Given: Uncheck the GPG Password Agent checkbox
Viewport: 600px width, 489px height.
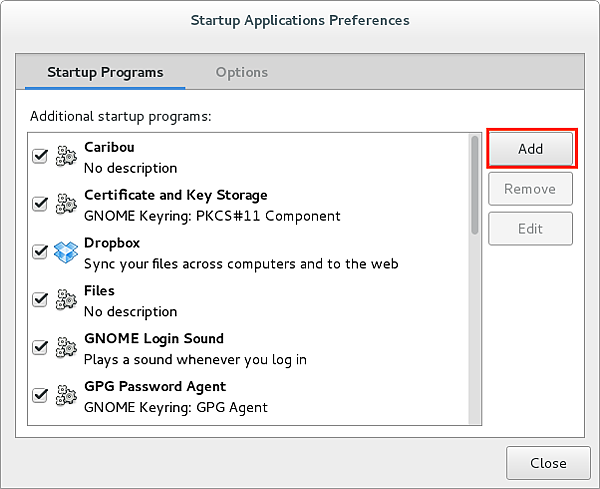Looking at the screenshot, I should [x=40, y=396].
